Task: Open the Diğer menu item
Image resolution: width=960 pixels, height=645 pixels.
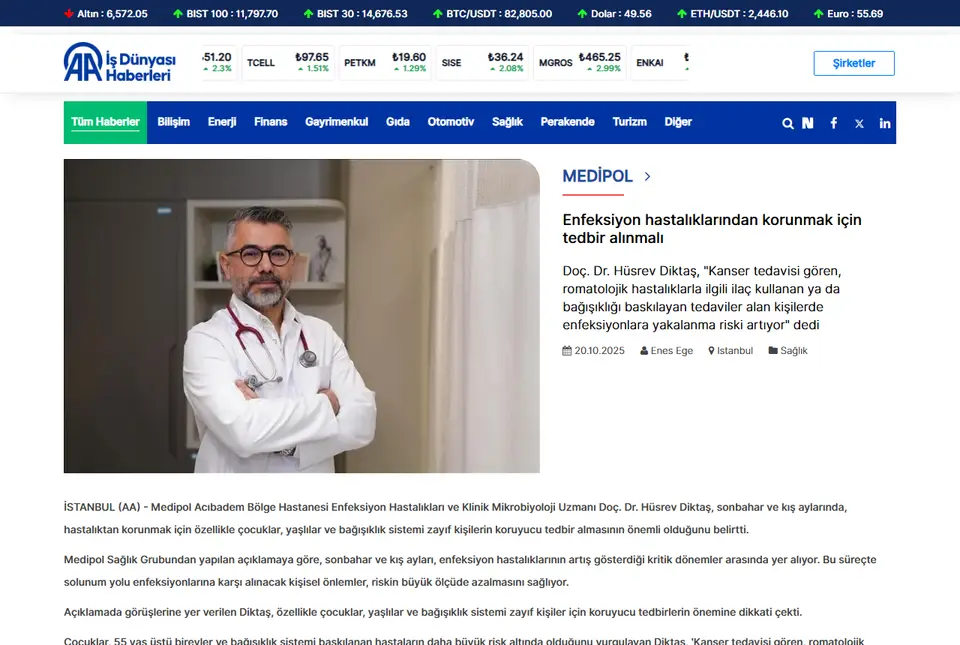Action: pos(678,122)
